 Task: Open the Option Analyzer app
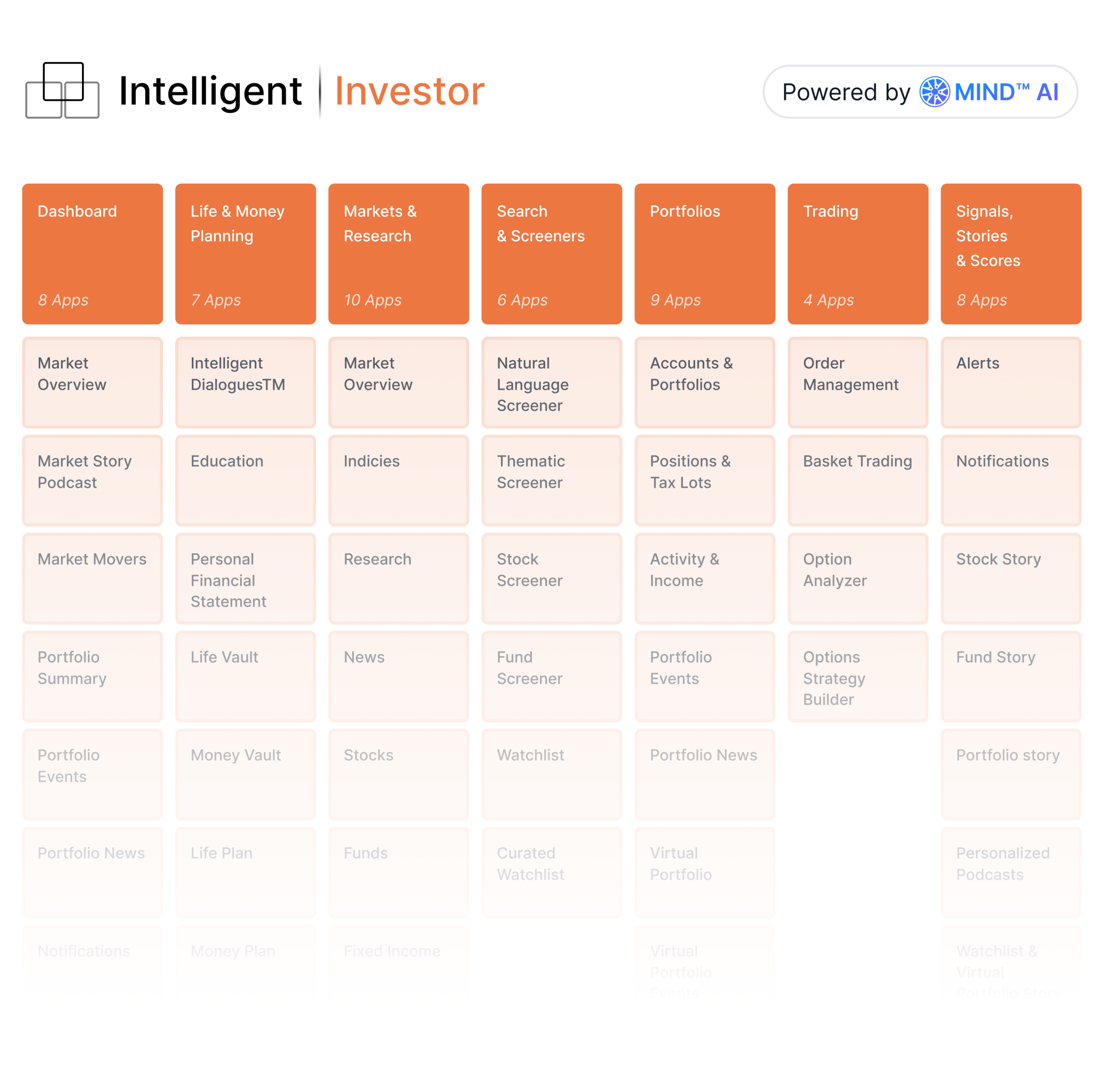[x=858, y=578]
